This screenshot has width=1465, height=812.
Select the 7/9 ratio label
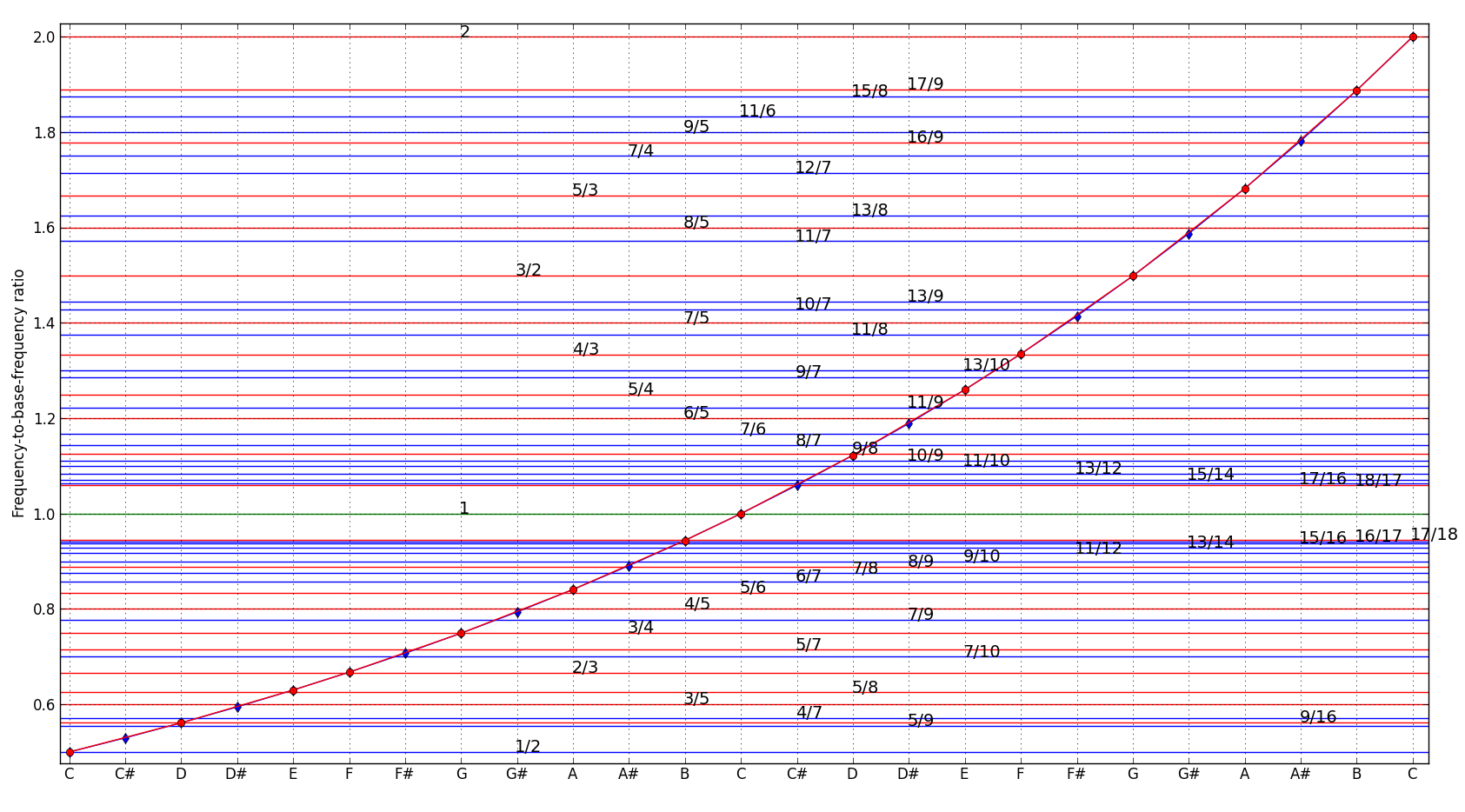click(x=921, y=615)
